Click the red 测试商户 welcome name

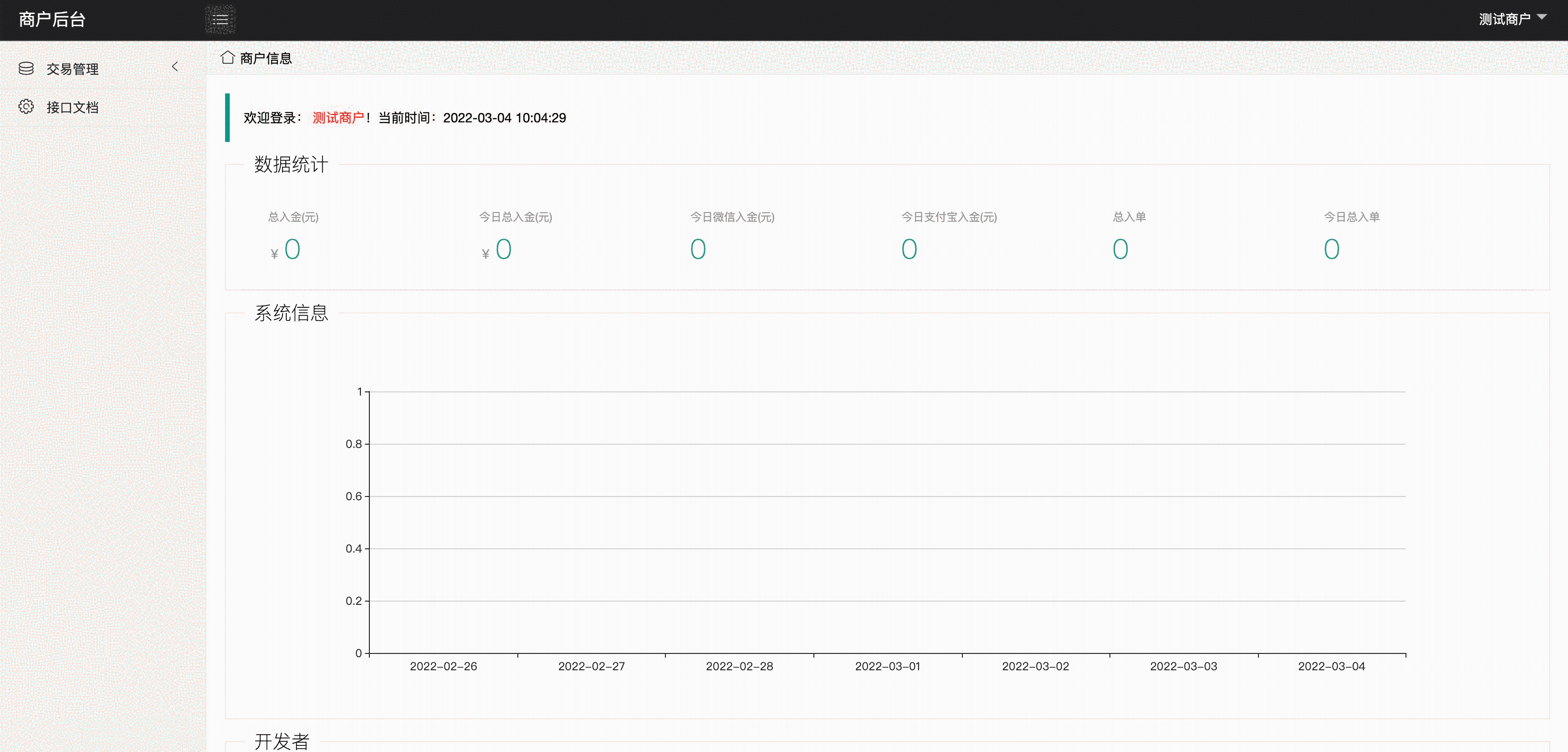338,118
